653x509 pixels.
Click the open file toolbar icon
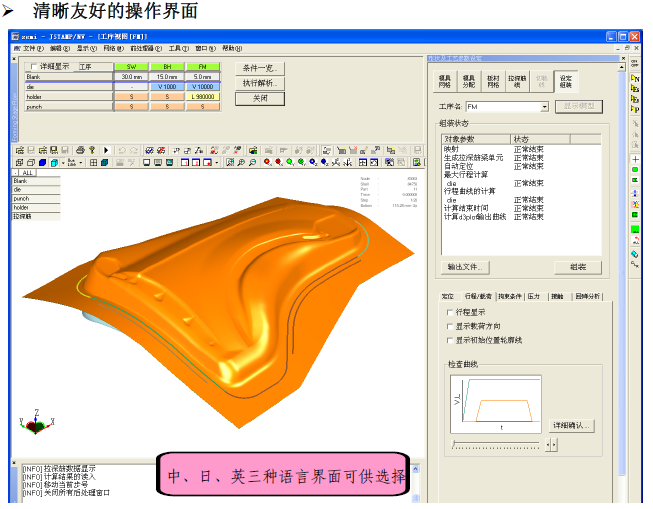20,150
